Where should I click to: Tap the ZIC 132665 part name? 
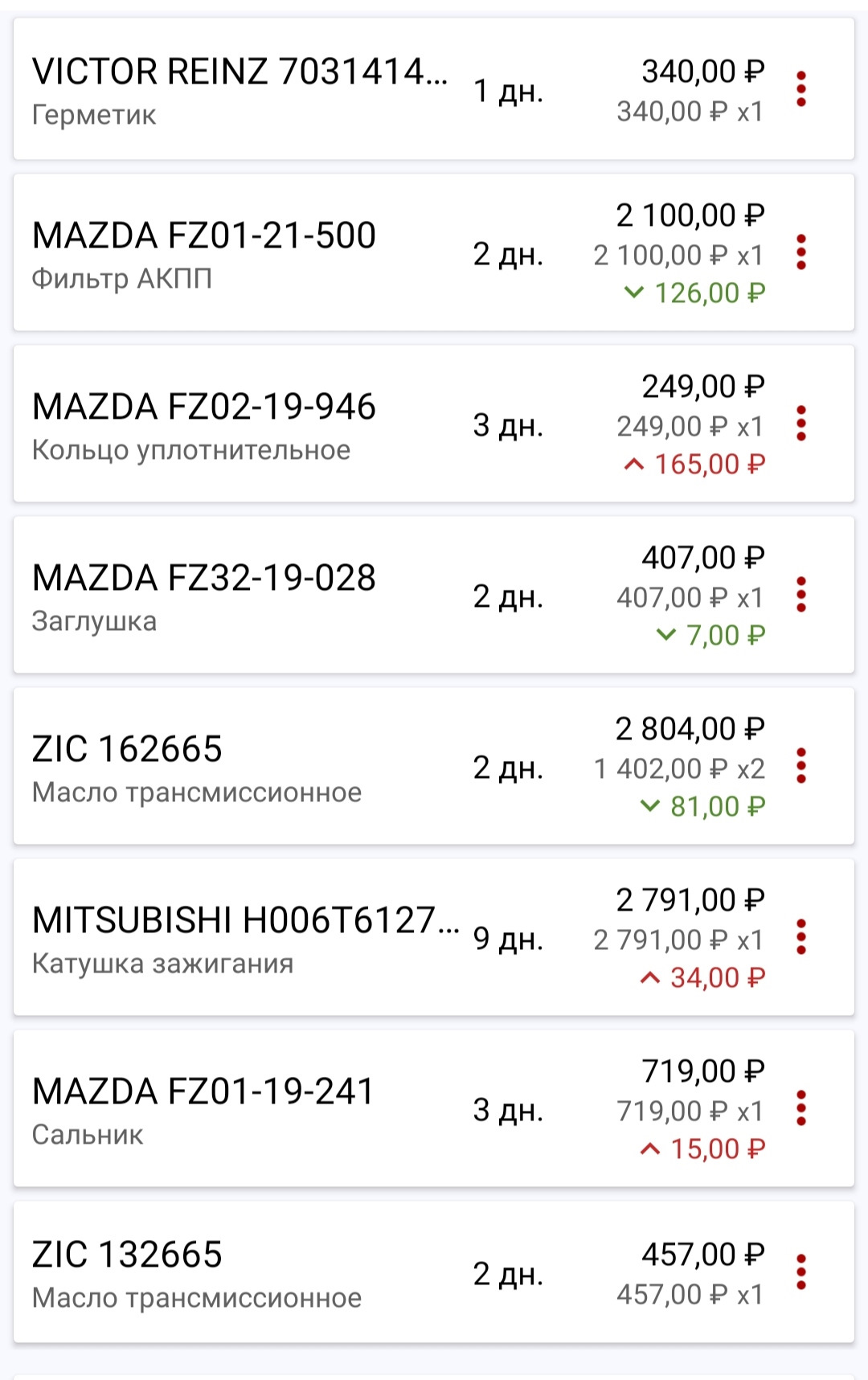coord(127,1255)
